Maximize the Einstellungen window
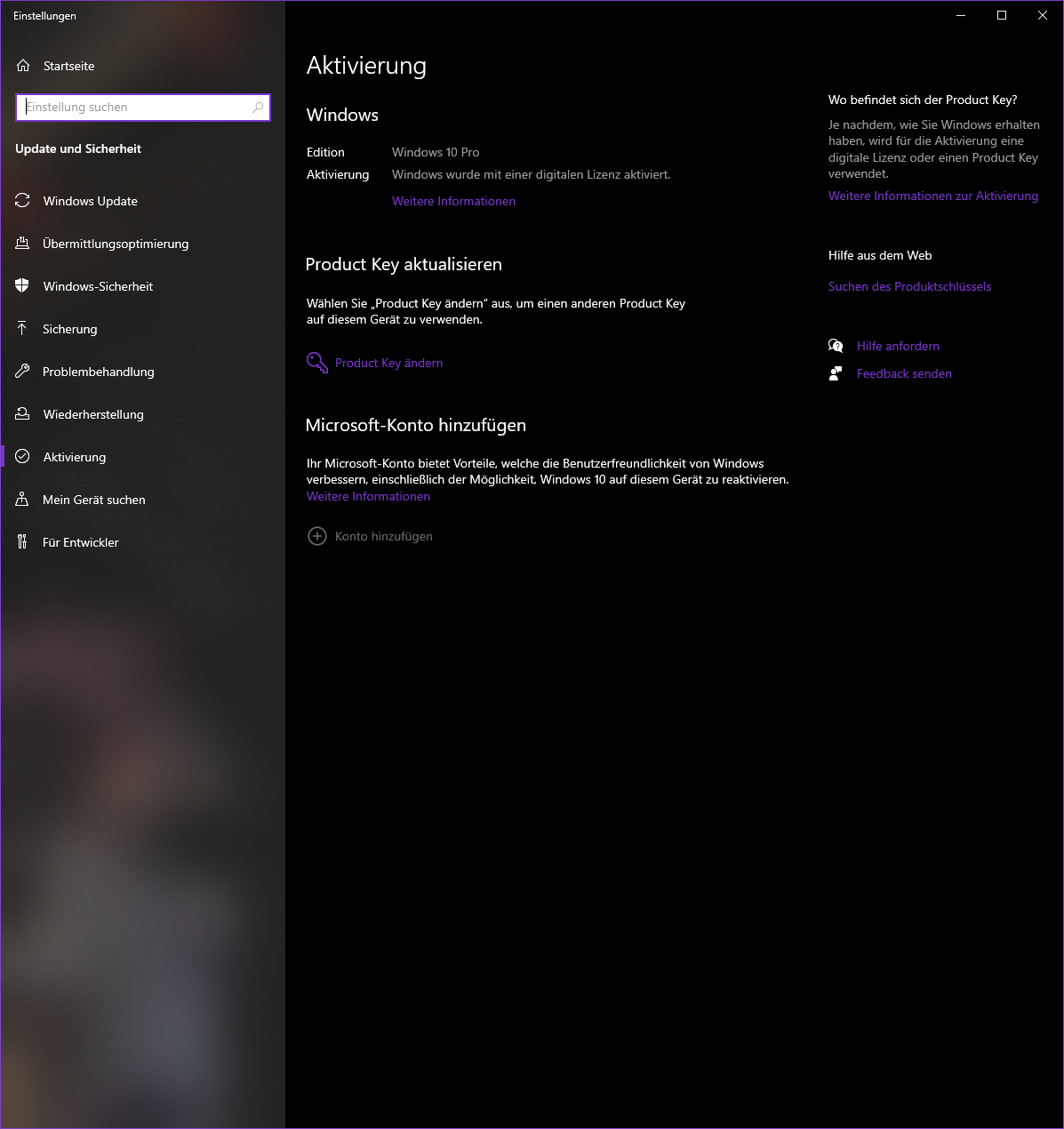1064x1129 pixels. point(1002,15)
